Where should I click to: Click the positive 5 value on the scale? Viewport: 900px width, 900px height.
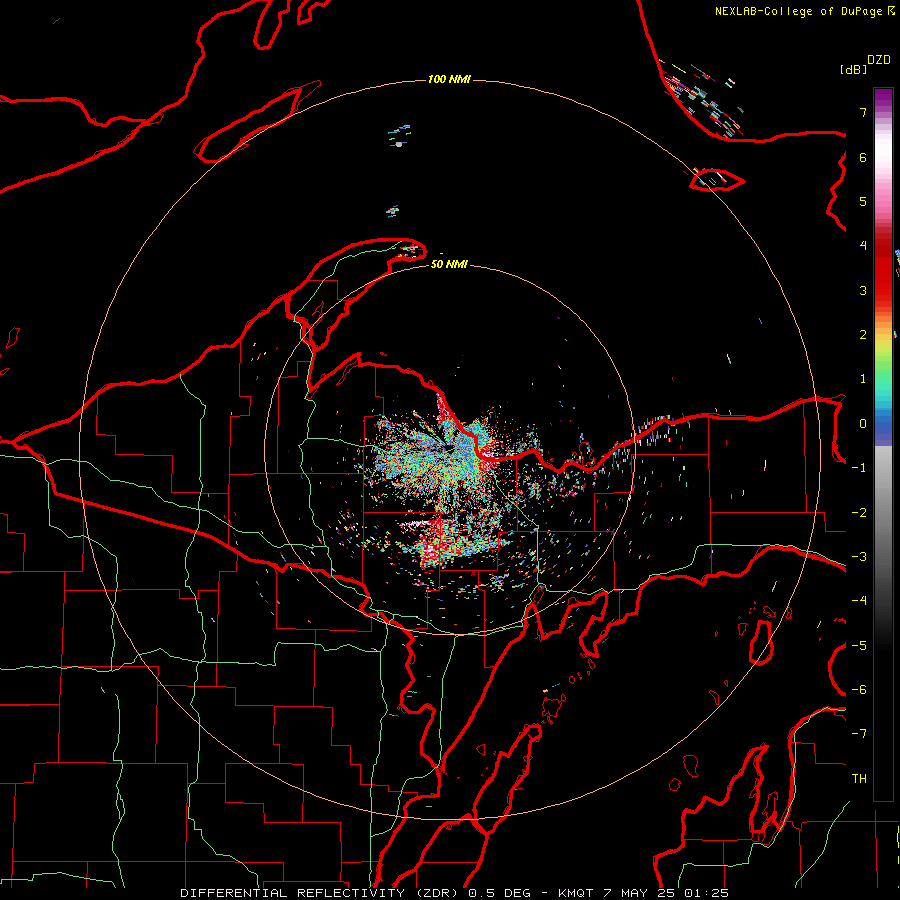[863, 201]
